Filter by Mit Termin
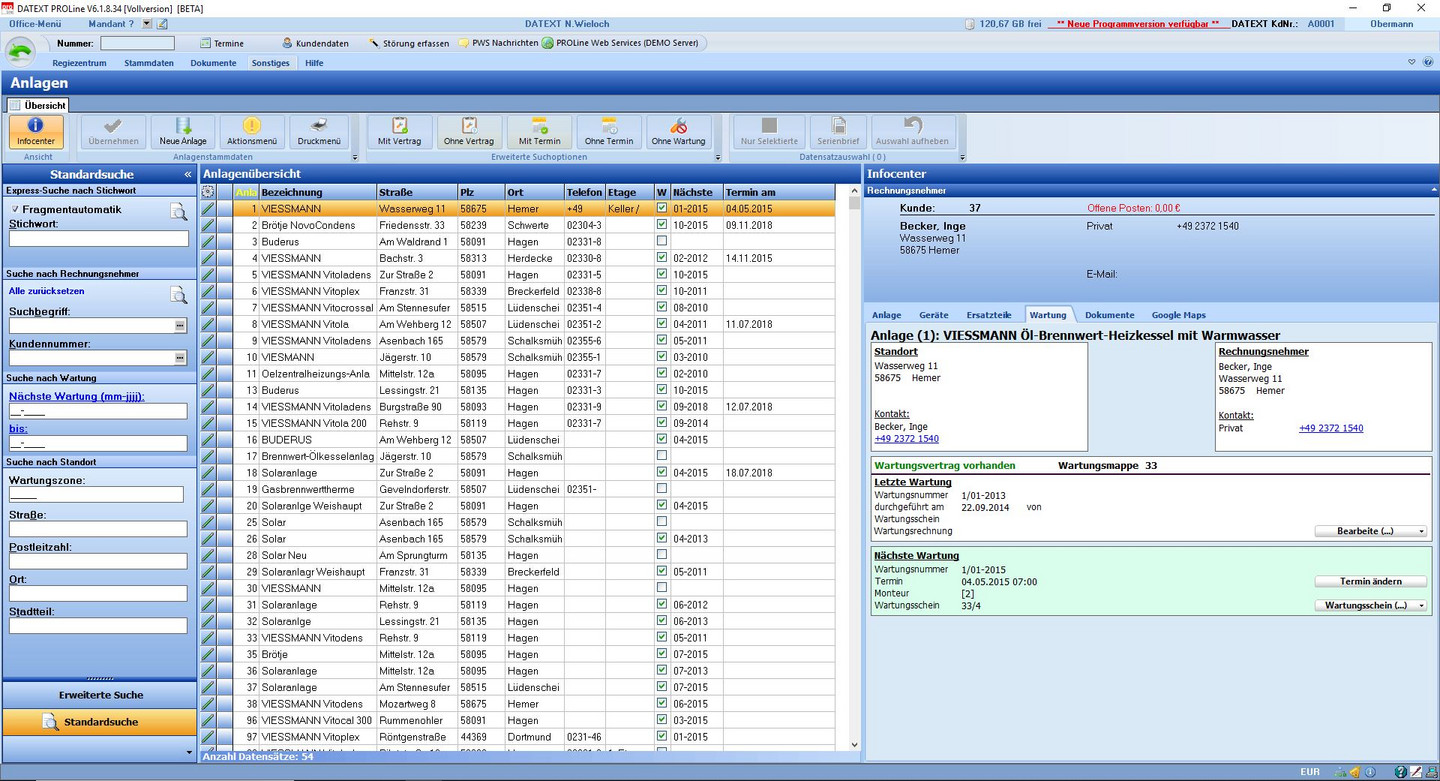The height and width of the screenshot is (781, 1440). [x=539, y=132]
